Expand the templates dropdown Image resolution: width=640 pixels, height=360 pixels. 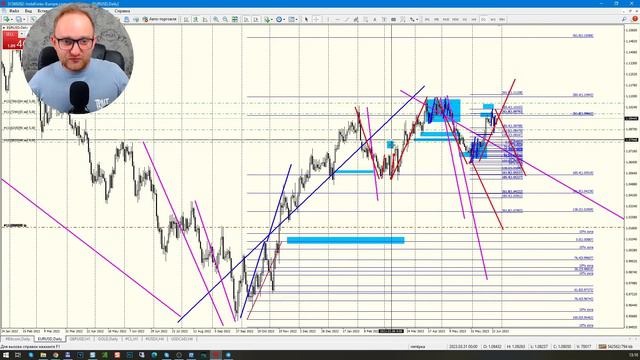click(x=297, y=19)
